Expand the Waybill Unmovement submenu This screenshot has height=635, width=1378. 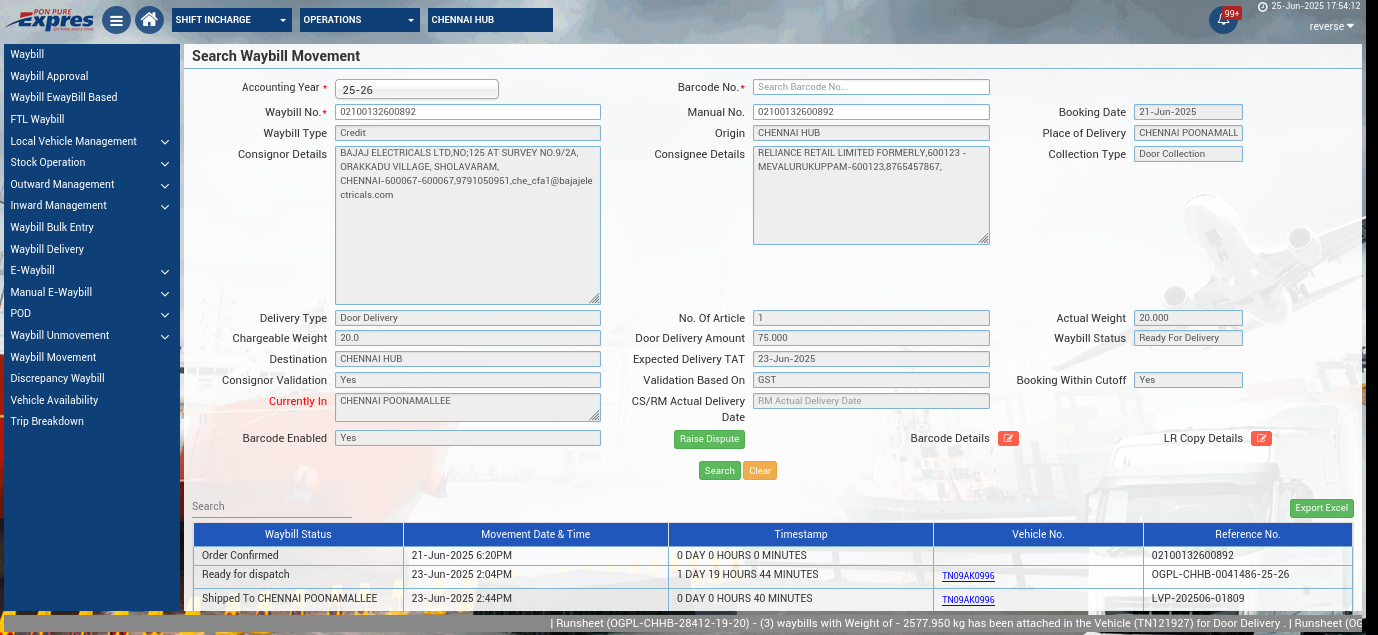point(90,335)
